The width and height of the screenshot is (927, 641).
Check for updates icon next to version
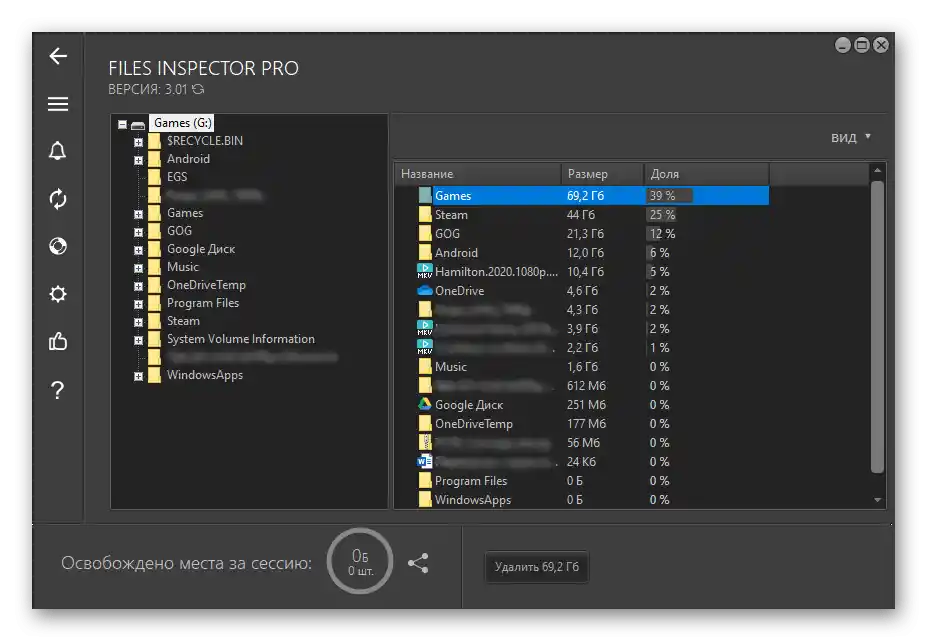click(x=198, y=89)
